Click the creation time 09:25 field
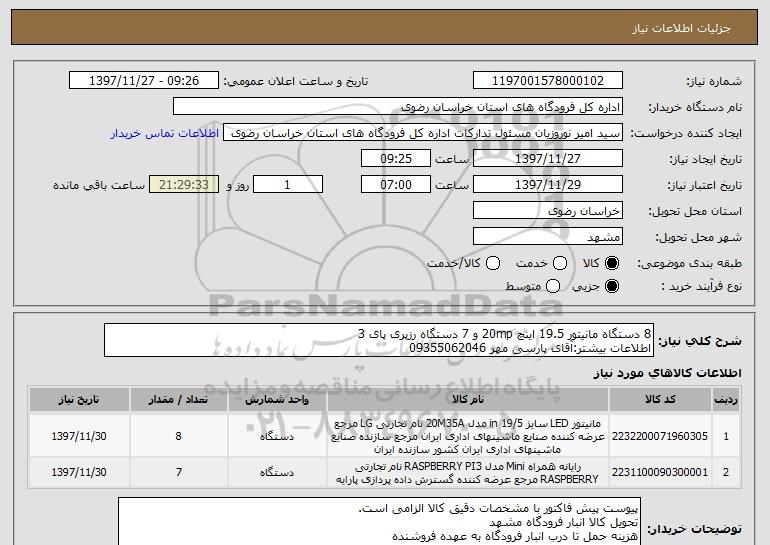Viewport: 770px width, 545px height. point(396,159)
